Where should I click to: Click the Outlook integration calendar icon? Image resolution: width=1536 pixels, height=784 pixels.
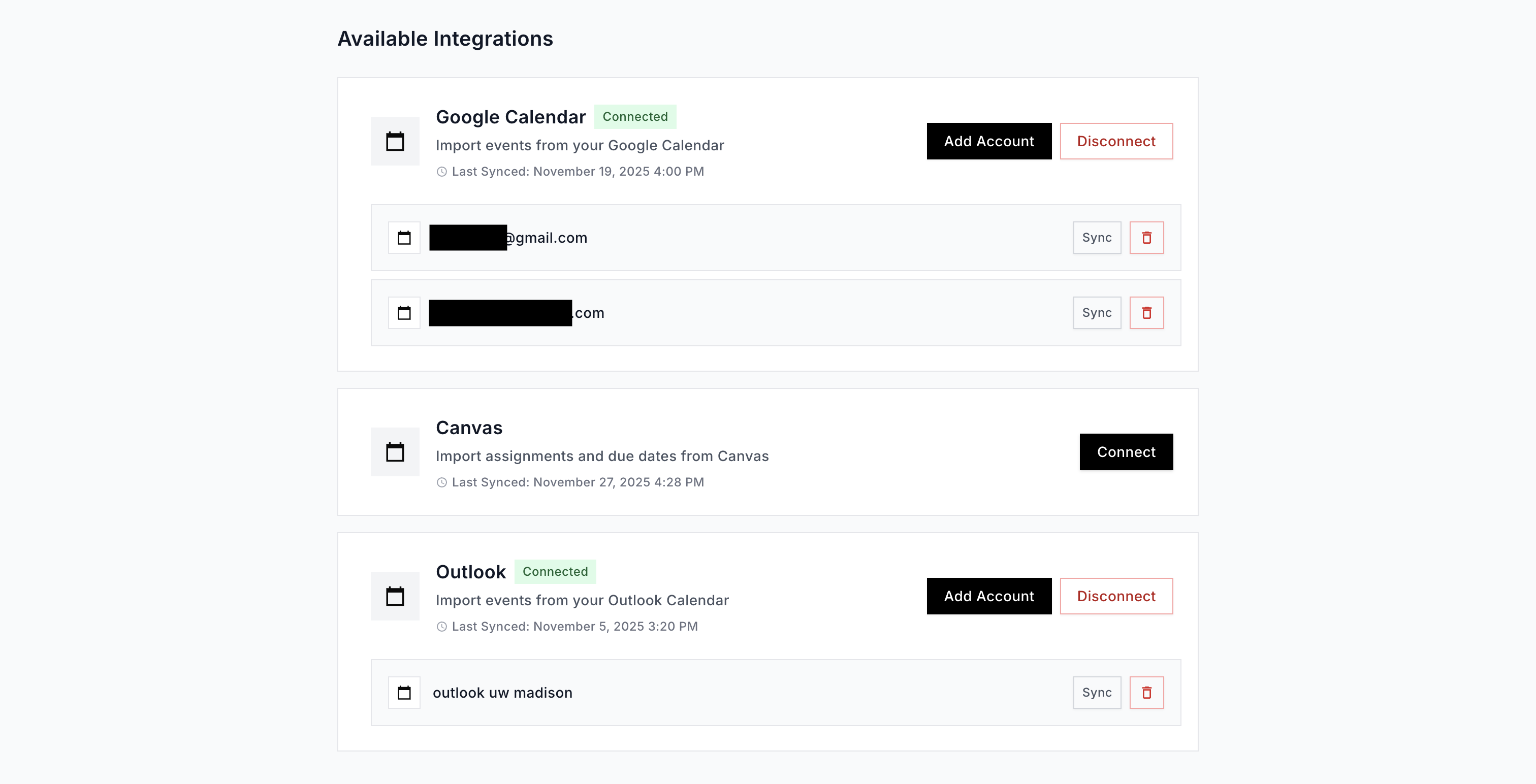pos(395,596)
